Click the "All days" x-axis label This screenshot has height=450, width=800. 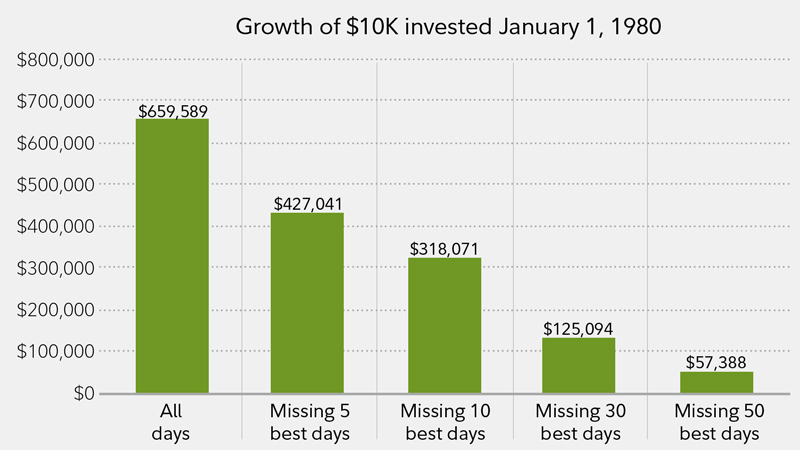point(172,422)
